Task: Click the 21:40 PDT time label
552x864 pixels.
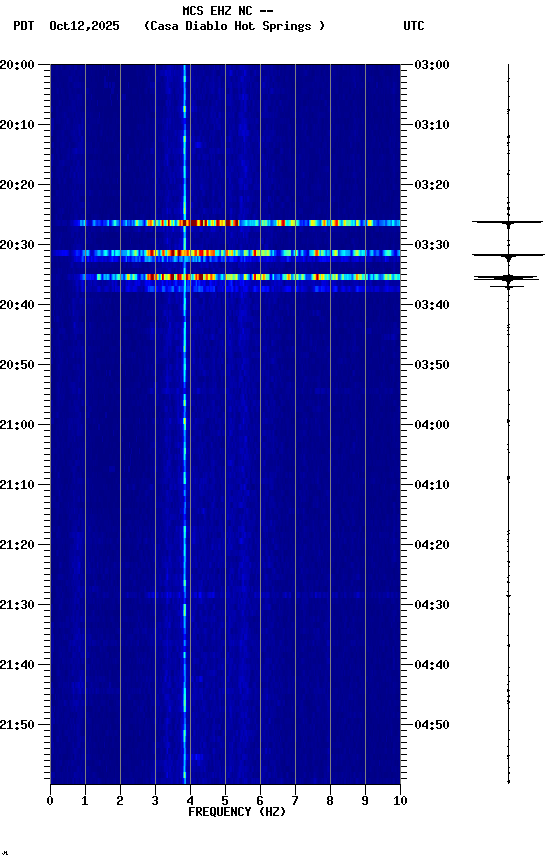Action: [17, 665]
